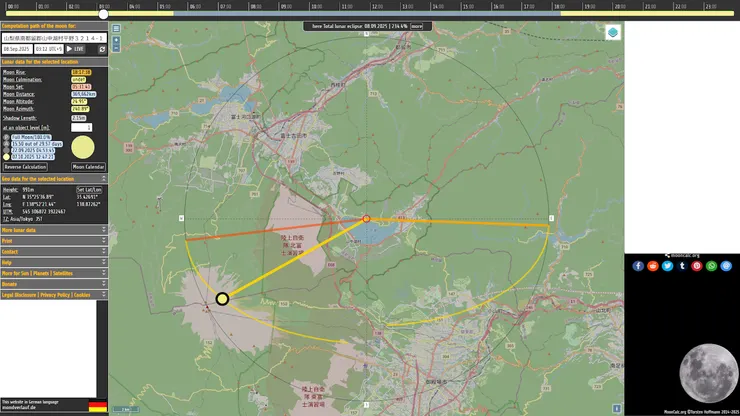740x416 pixels.
Task: Click the mooncalc.org share link
Action: [682, 255]
